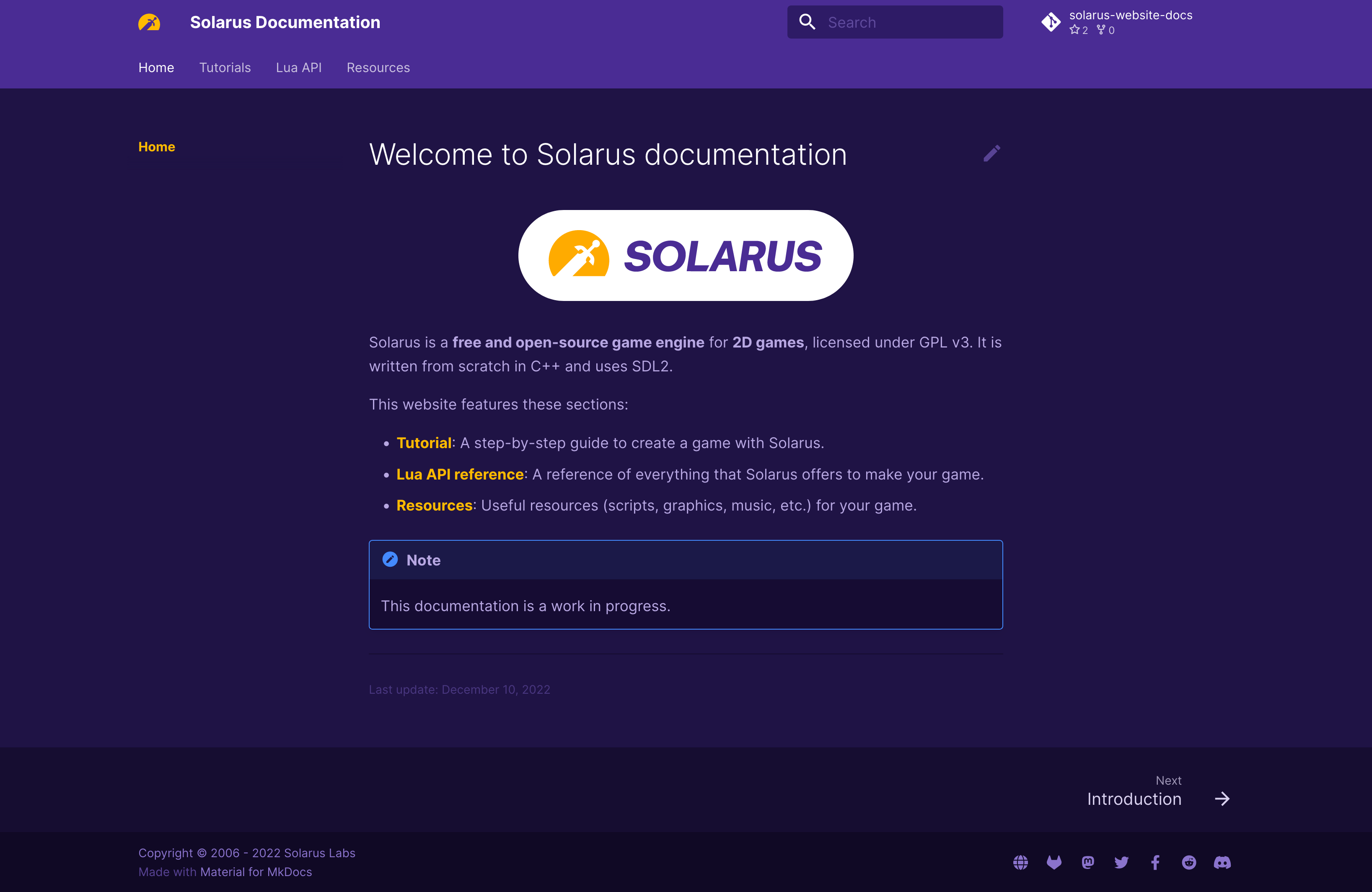1372x892 pixels.
Task: Click the Solarus logo icon in header
Action: [150, 22]
